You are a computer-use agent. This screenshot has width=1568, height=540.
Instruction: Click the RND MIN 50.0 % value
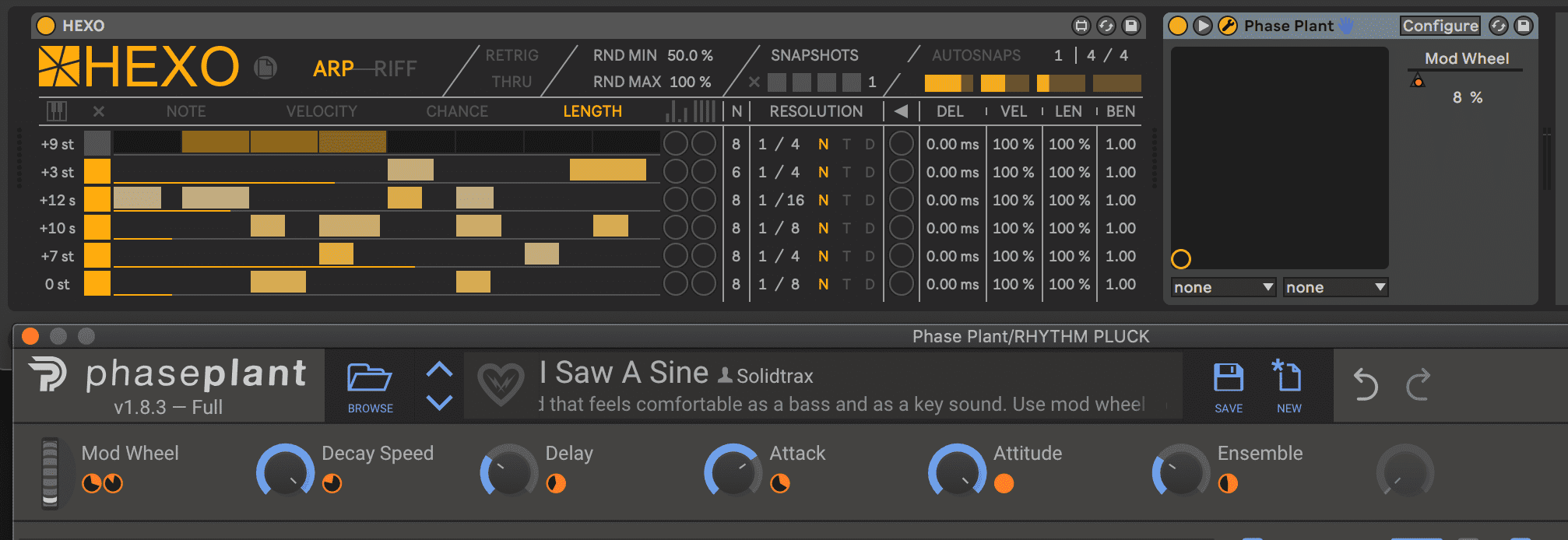pyautogui.click(x=690, y=55)
